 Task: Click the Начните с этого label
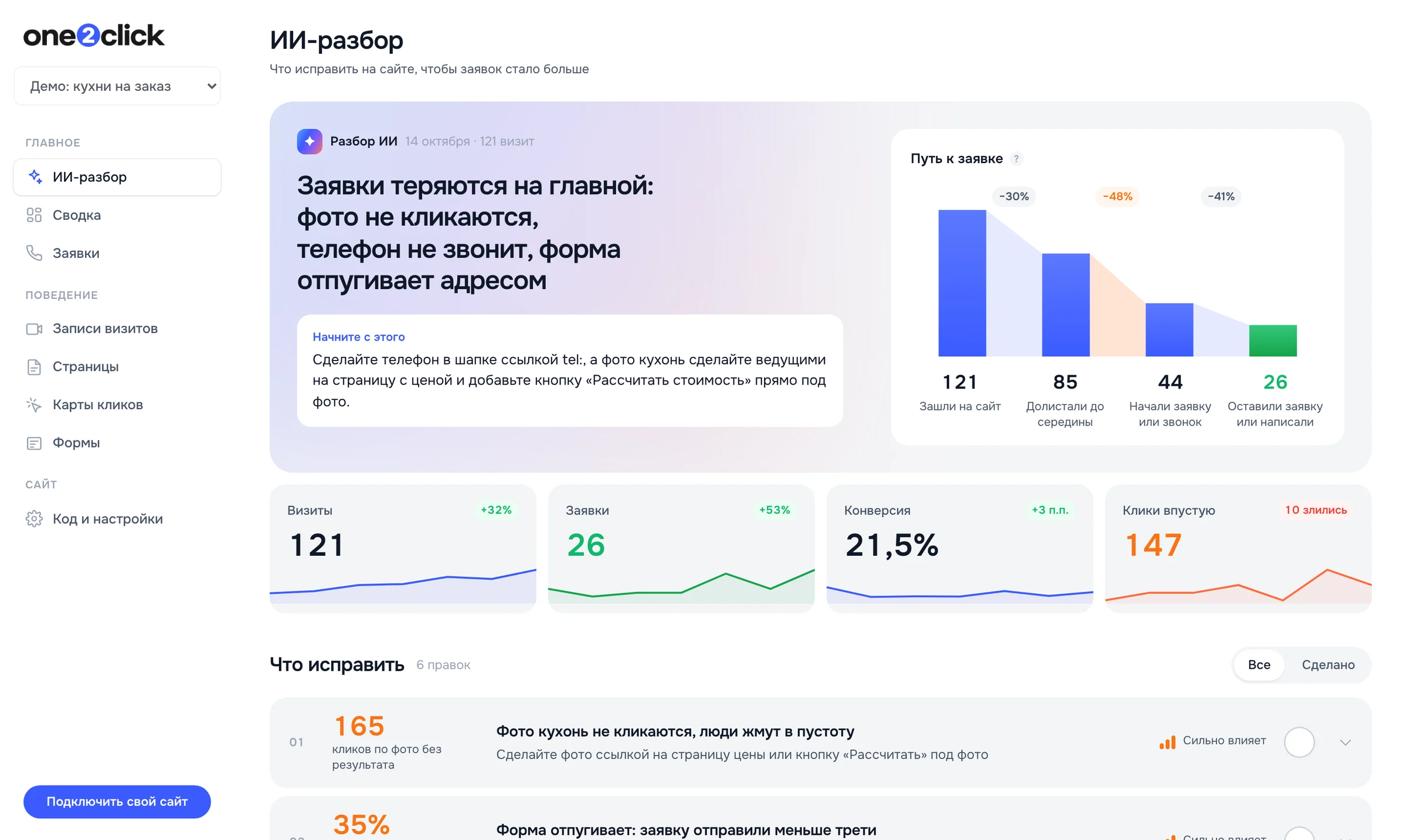359,337
